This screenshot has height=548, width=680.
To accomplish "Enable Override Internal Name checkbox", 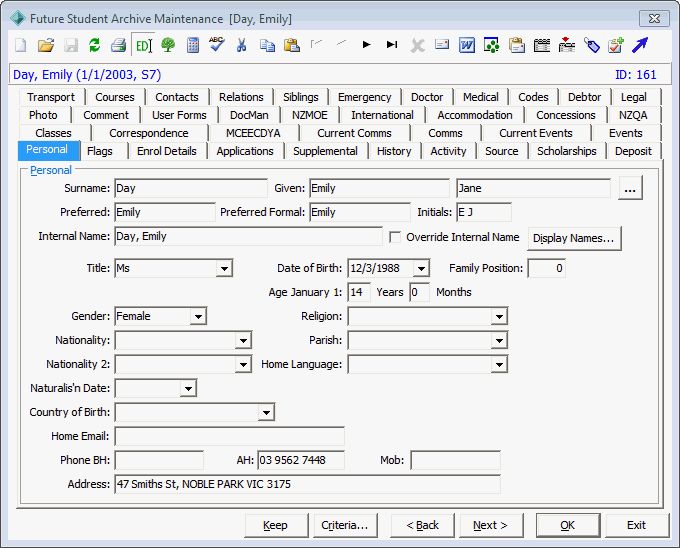I will tap(395, 237).
